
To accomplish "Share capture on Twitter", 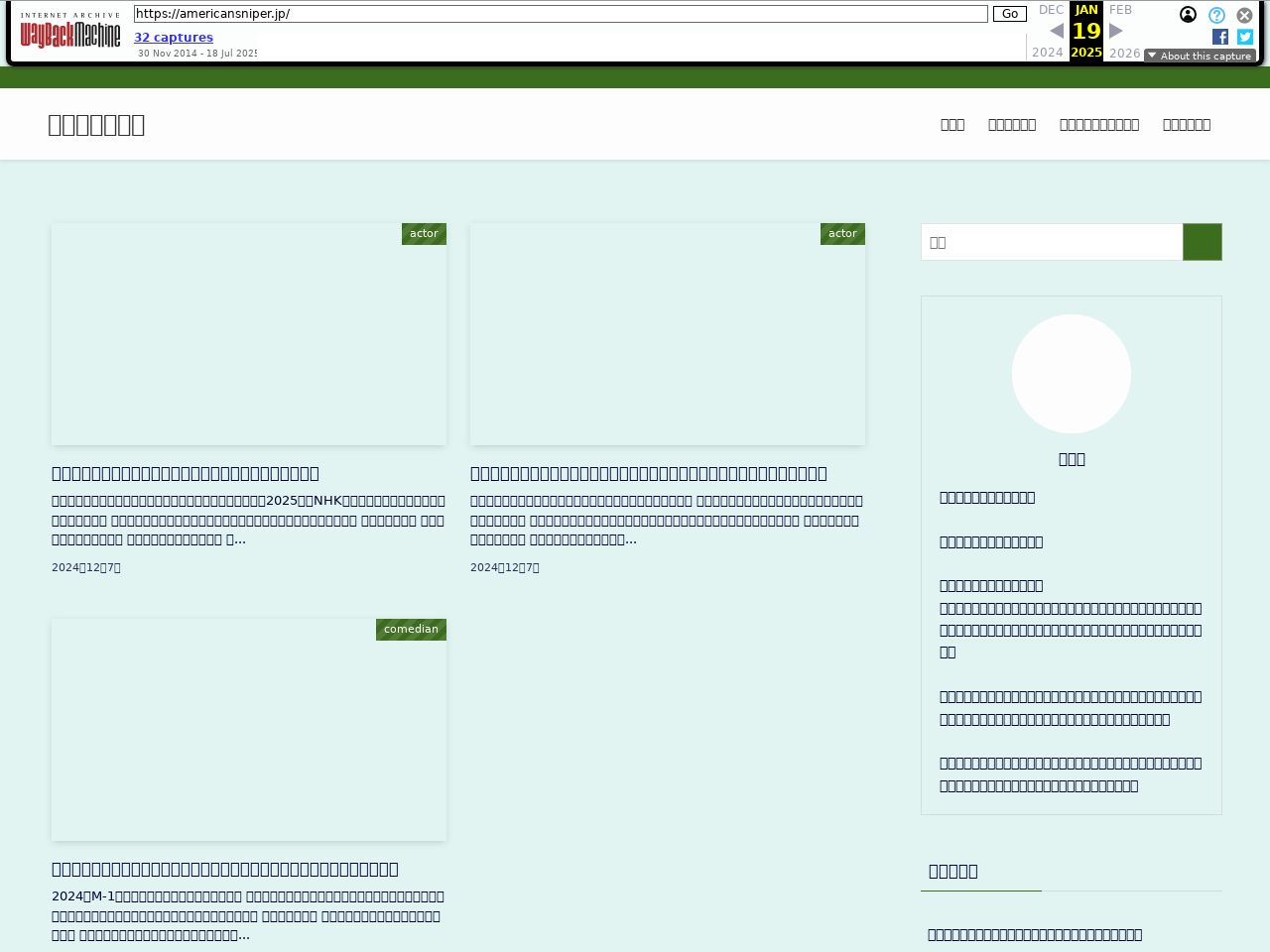I will point(1245,37).
